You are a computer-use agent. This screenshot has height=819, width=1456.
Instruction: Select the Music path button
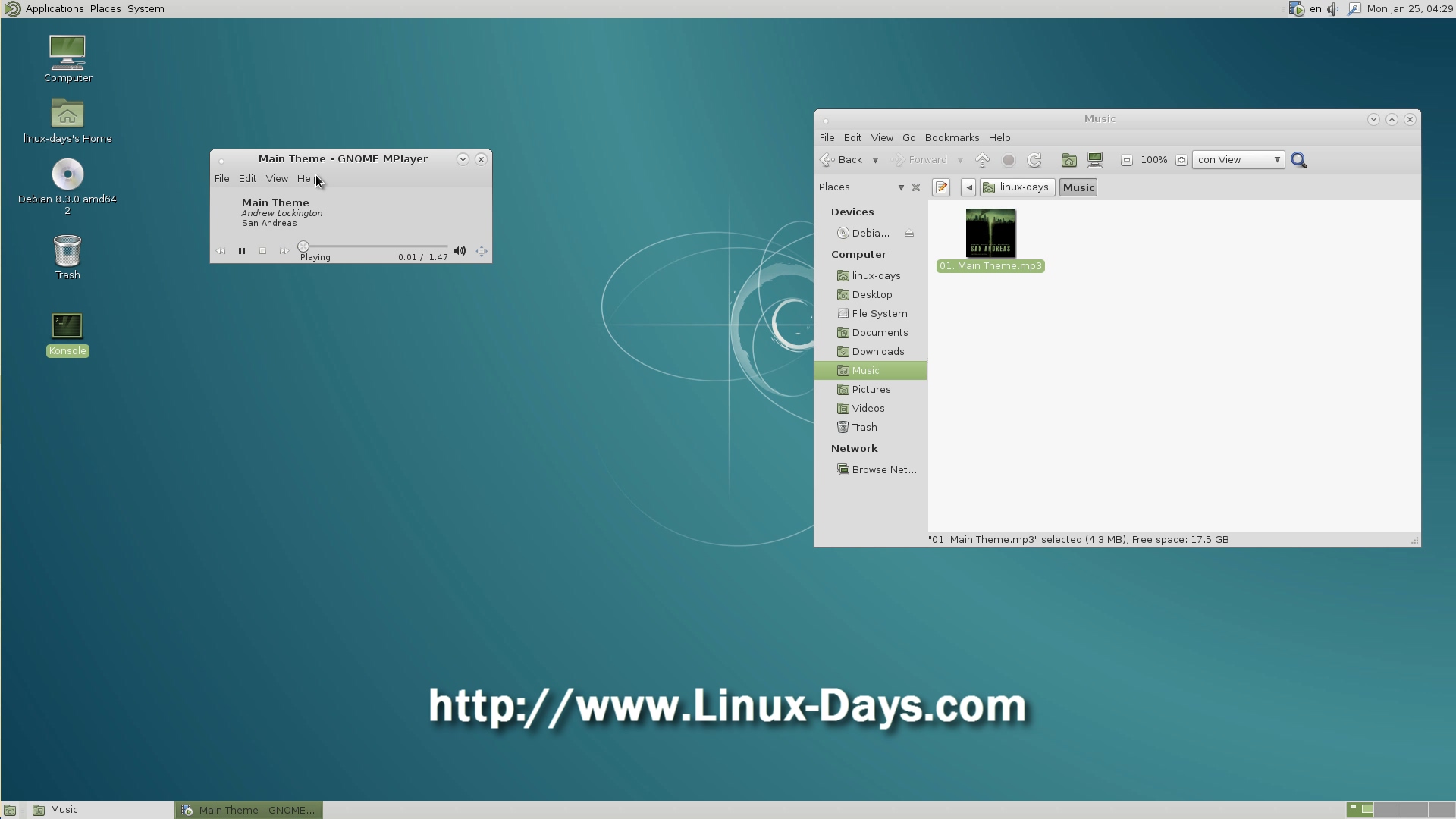(1078, 187)
